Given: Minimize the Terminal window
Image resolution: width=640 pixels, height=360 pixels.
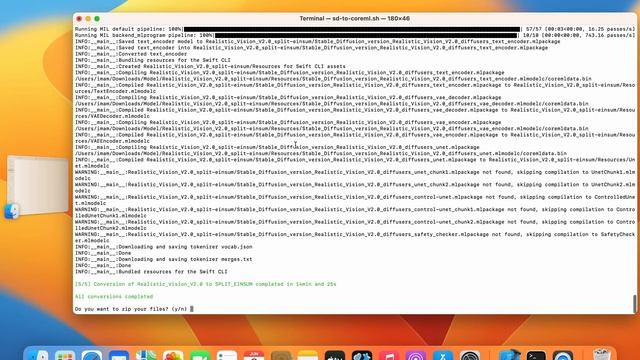Looking at the screenshot, I should [x=88, y=19].
